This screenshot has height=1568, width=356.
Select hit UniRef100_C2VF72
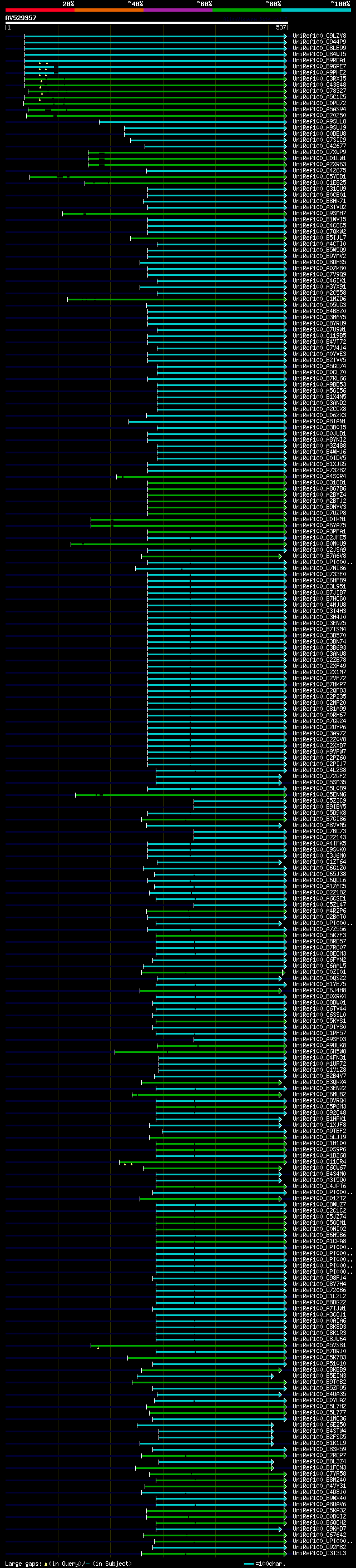point(319,678)
